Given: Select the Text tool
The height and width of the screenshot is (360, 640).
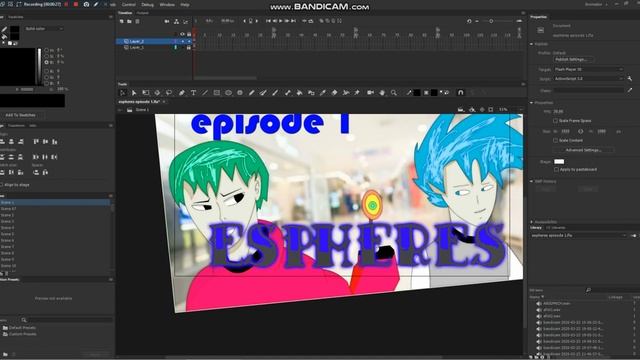Looking at the screenshot, I should pos(193,93).
